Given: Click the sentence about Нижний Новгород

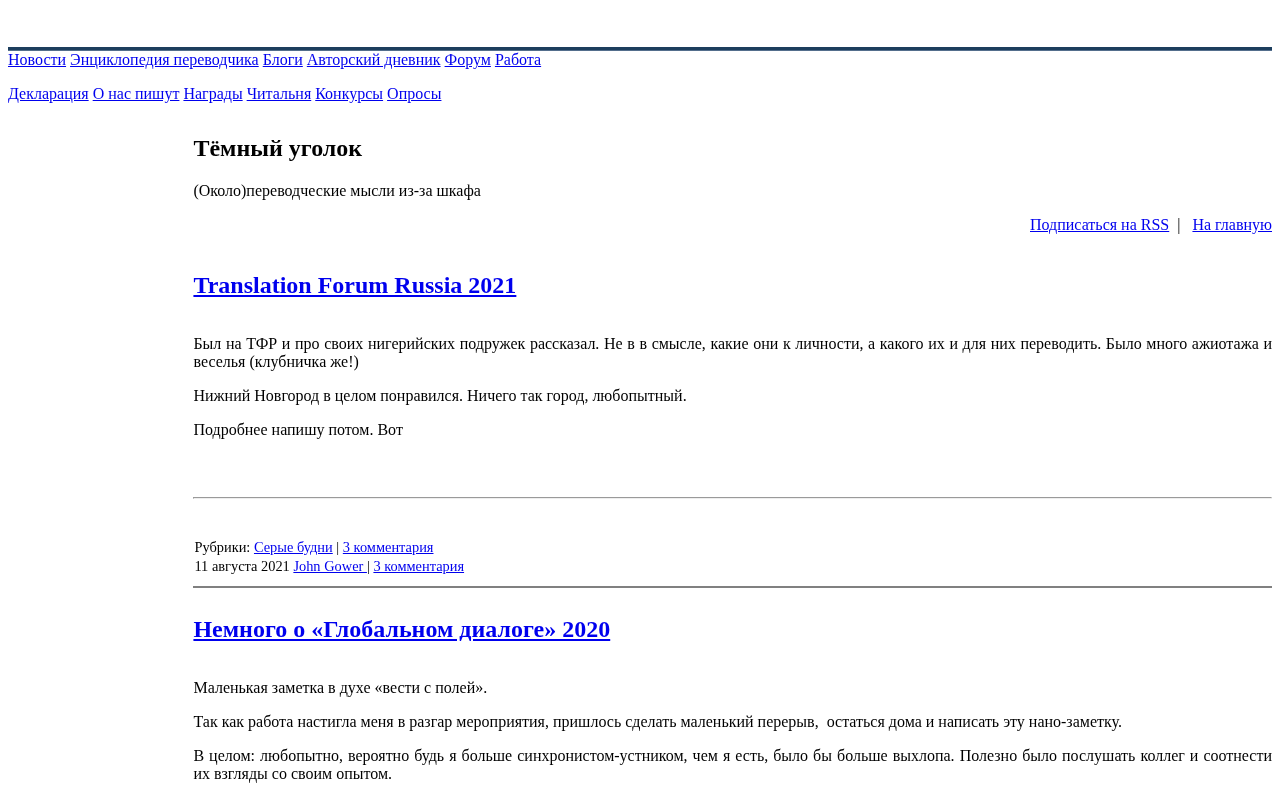Looking at the screenshot, I should coord(440,396).
